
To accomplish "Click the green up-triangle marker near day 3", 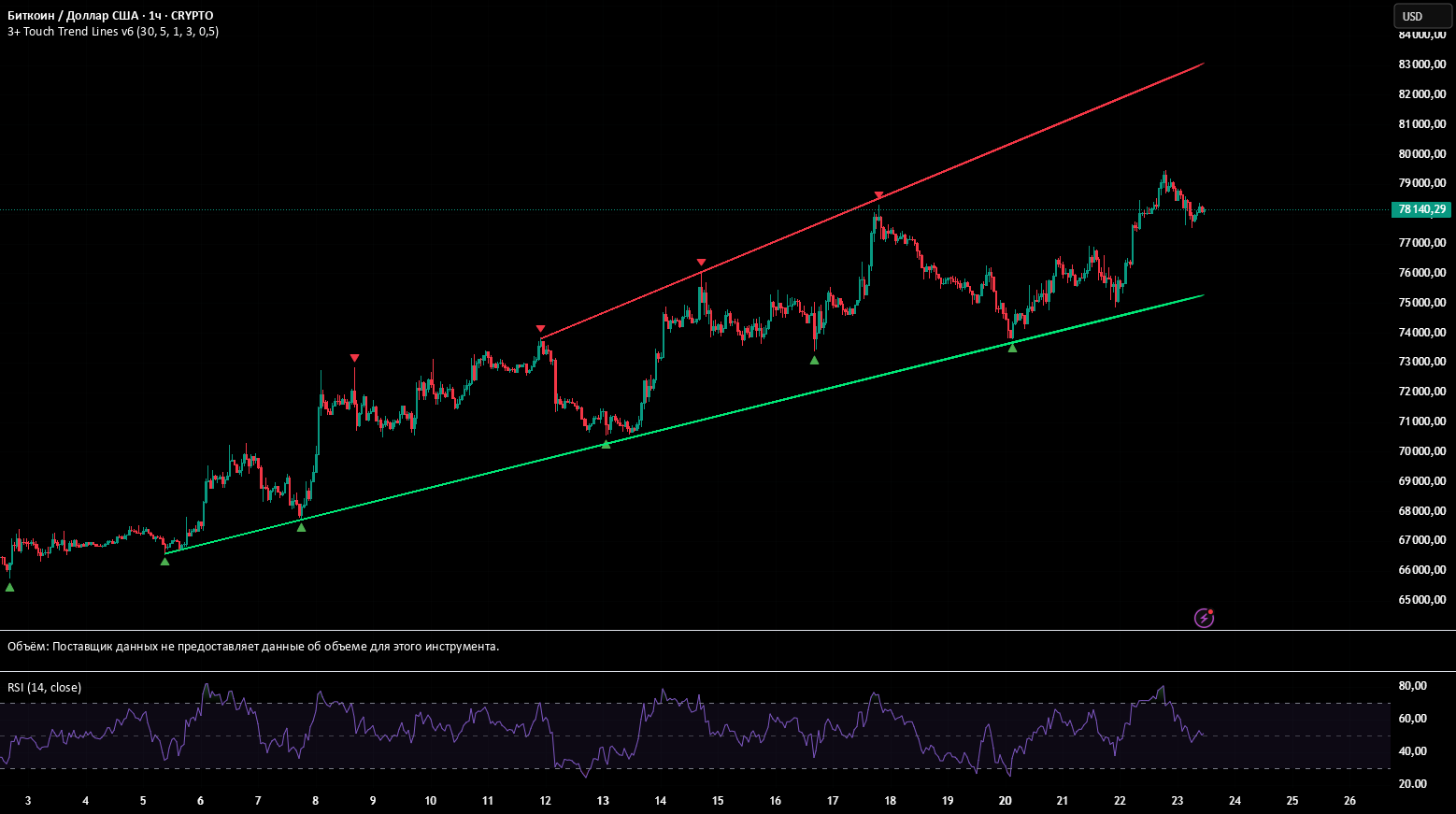I will pyautogui.click(x=9, y=588).
